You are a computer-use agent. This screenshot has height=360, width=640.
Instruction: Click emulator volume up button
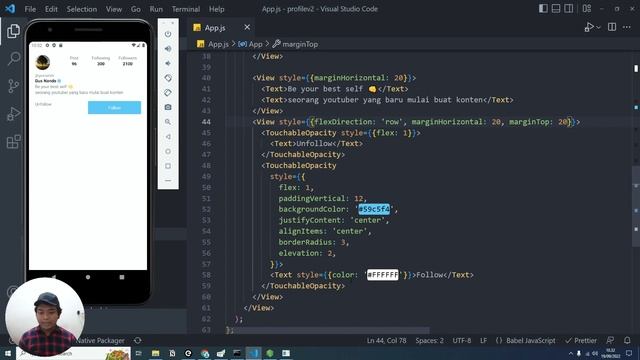pyautogui.click(x=168, y=49)
